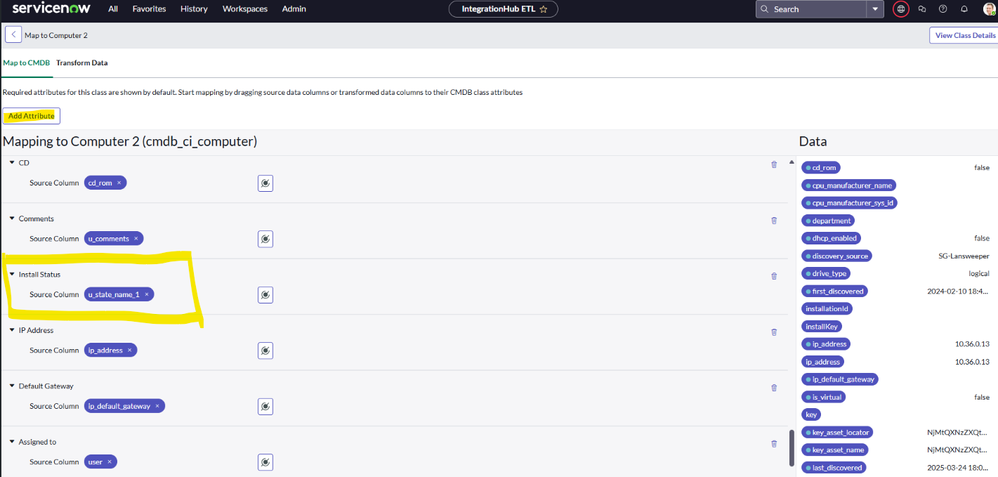Delete the CD attribute mapping via trash icon
This screenshot has width=998, height=477.
(x=774, y=164)
